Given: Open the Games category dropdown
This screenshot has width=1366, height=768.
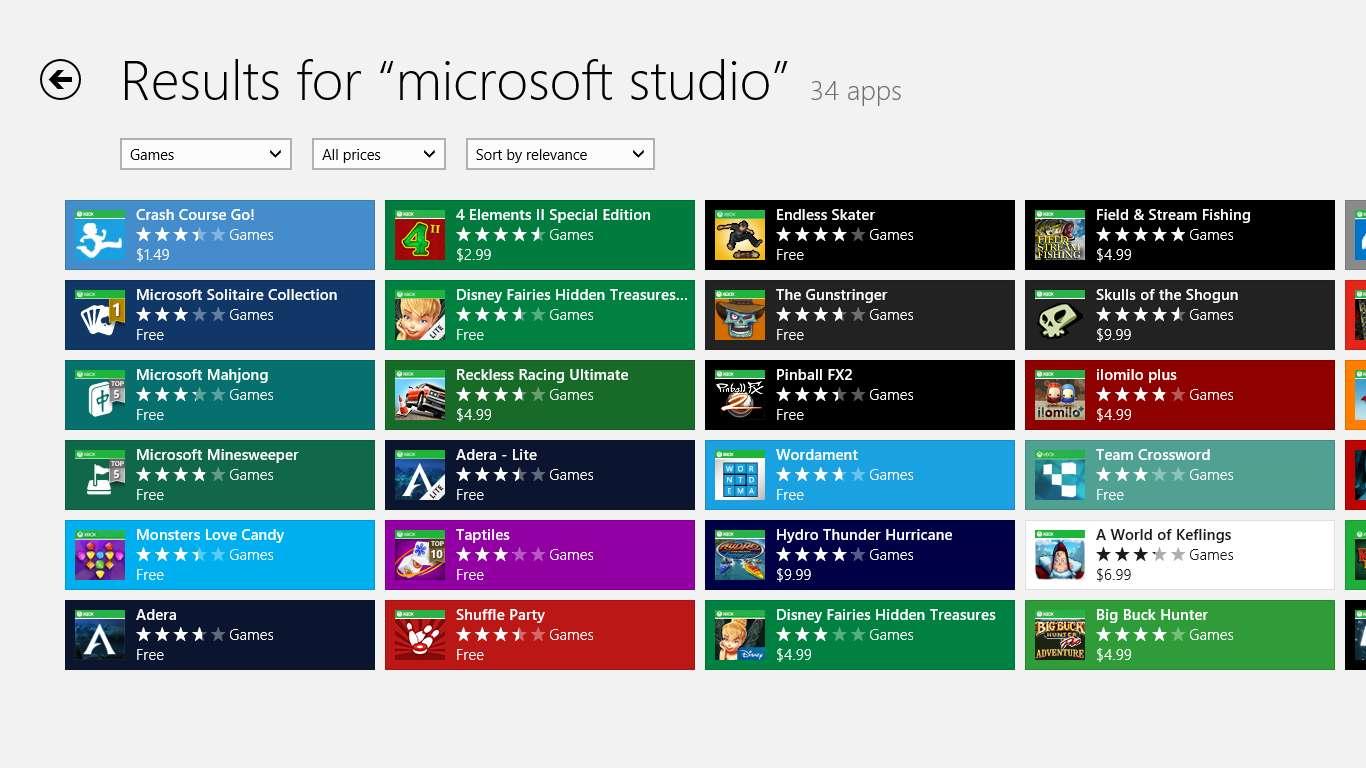Looking at the screenshot, I should point(205,154).
